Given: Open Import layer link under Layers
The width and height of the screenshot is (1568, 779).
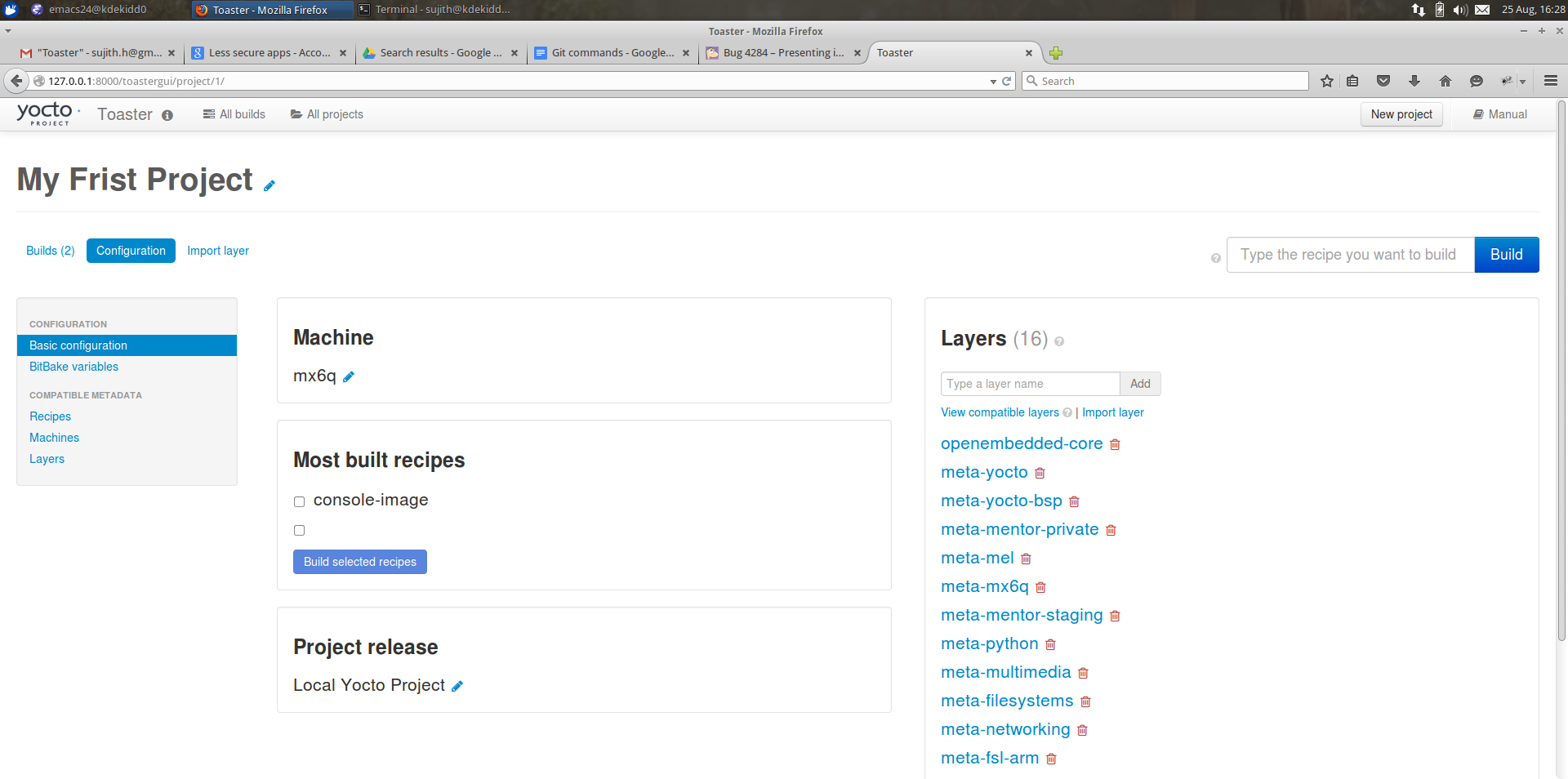Looking at the screenshot, I should [x=1113, y=412].
